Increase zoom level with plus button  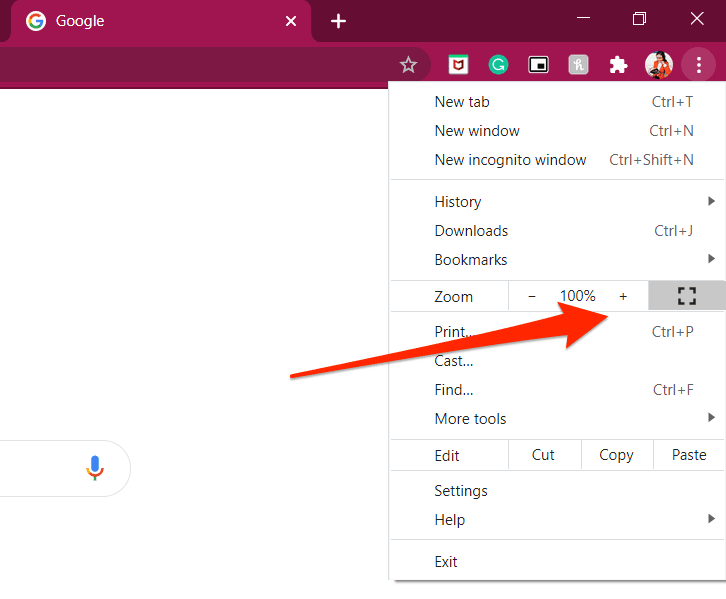click(623, 296)
